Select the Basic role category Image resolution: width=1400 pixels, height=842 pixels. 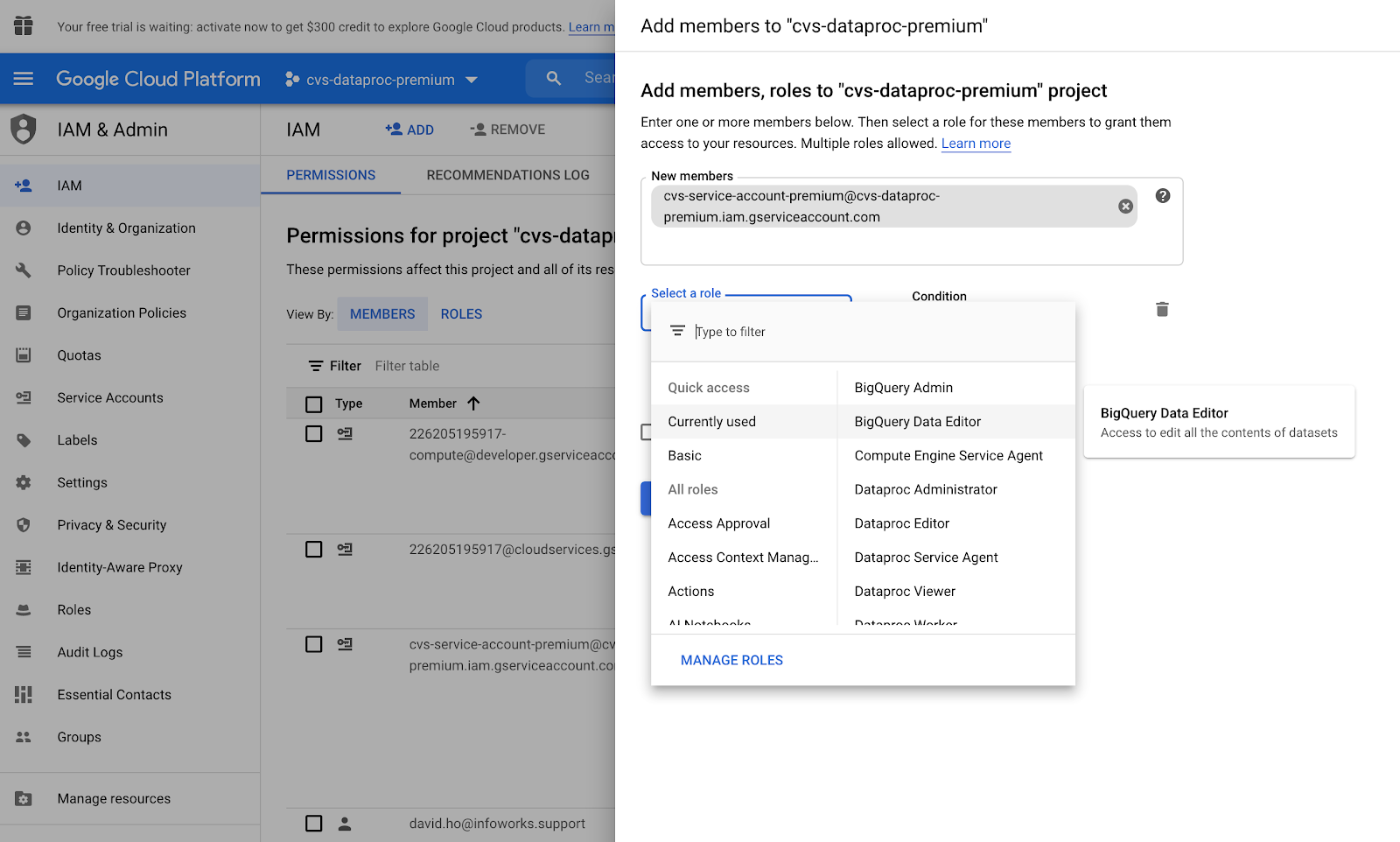click(x=744, y=456)
